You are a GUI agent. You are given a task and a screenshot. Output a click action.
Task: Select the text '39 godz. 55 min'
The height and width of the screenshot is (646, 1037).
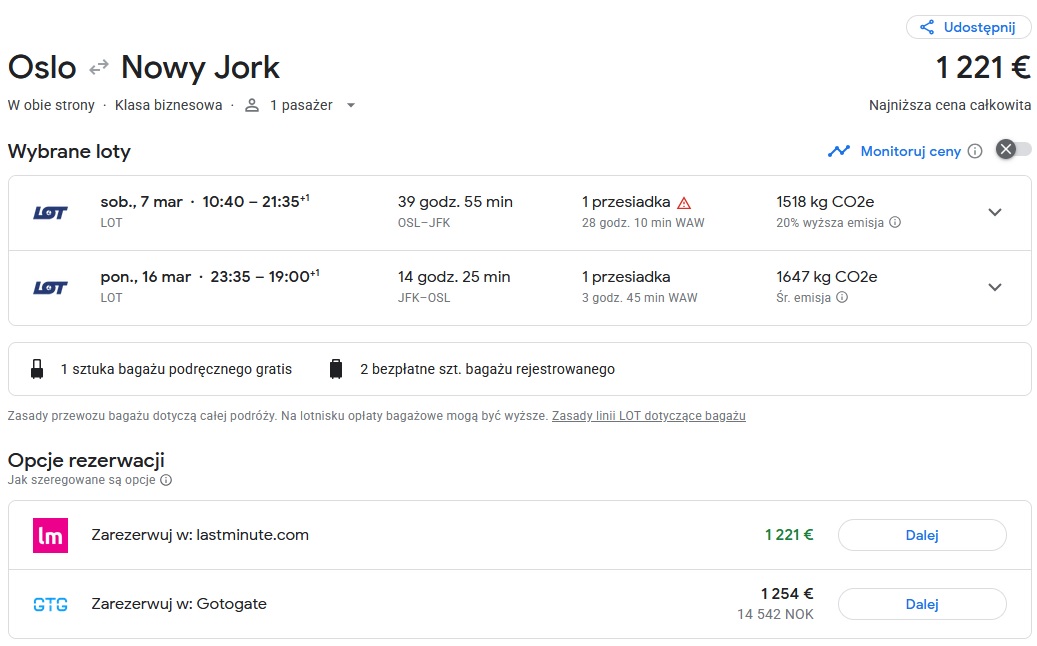455,202
